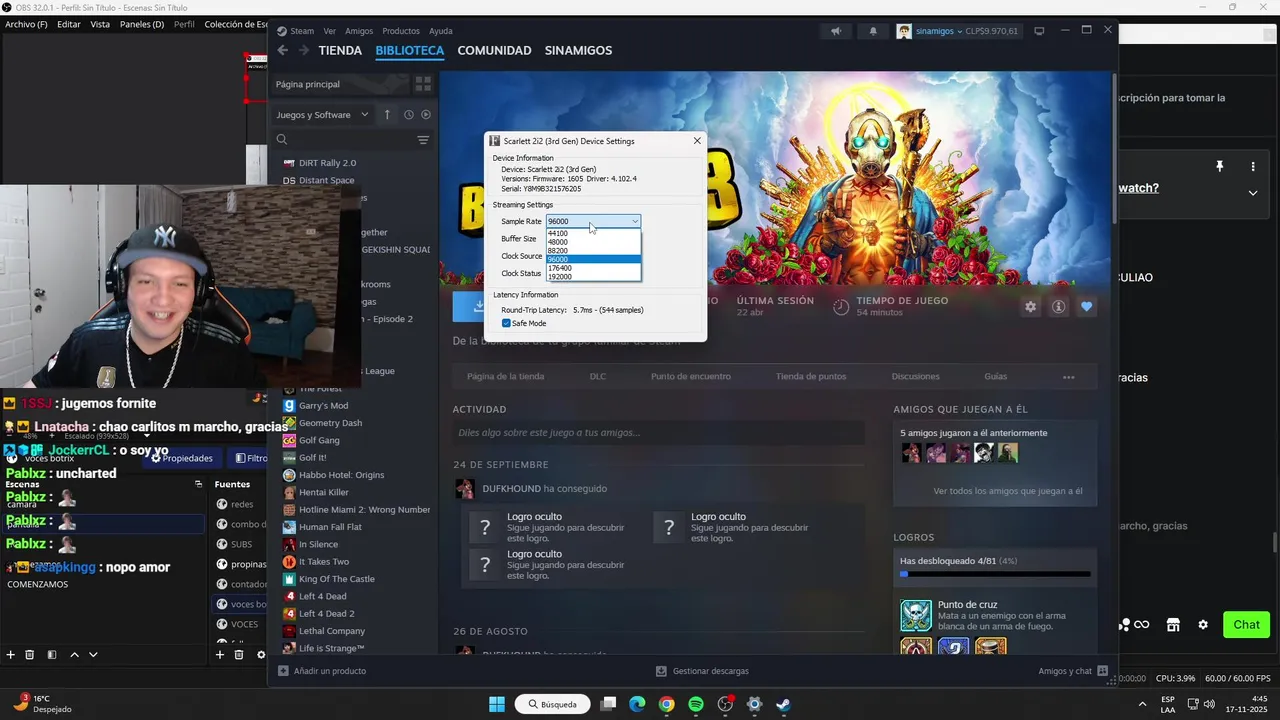1280x720 pixels.
Task: Open Steam taskbar icon
Action: (x=784, y=704)
